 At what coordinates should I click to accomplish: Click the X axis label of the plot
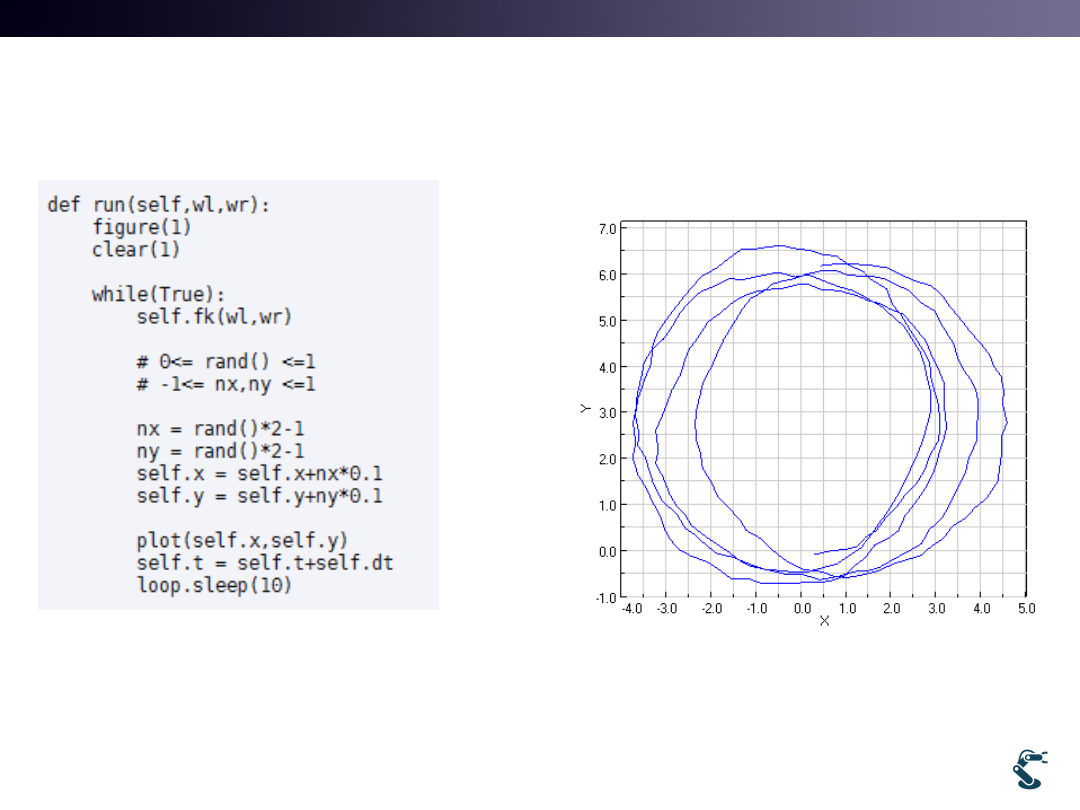(824, 621)
